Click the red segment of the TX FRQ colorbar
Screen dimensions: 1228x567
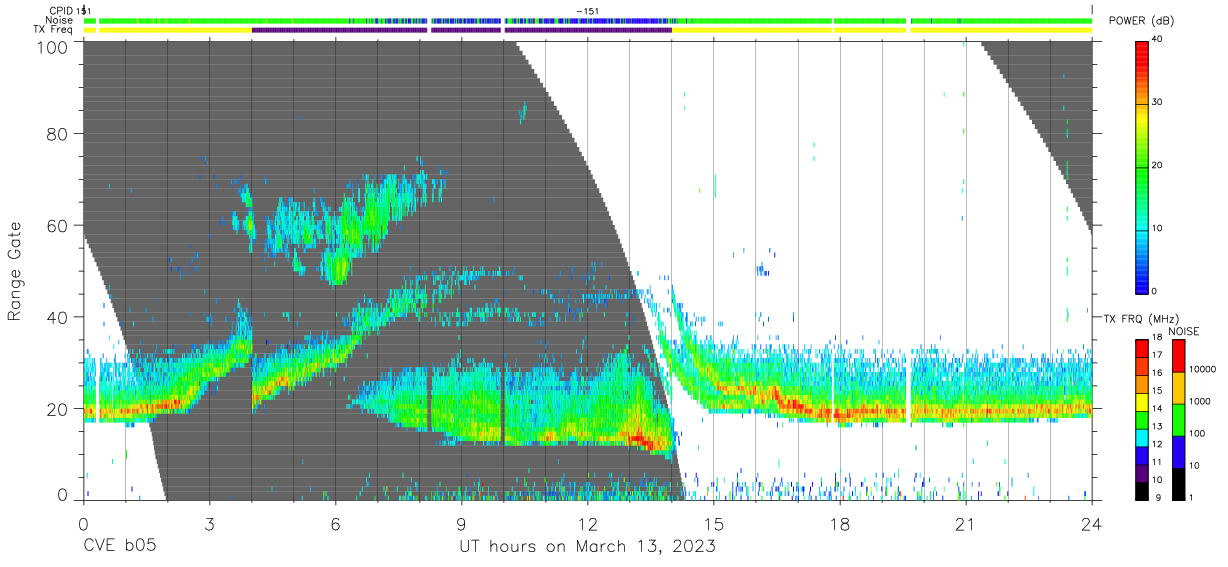point(1144,346)
